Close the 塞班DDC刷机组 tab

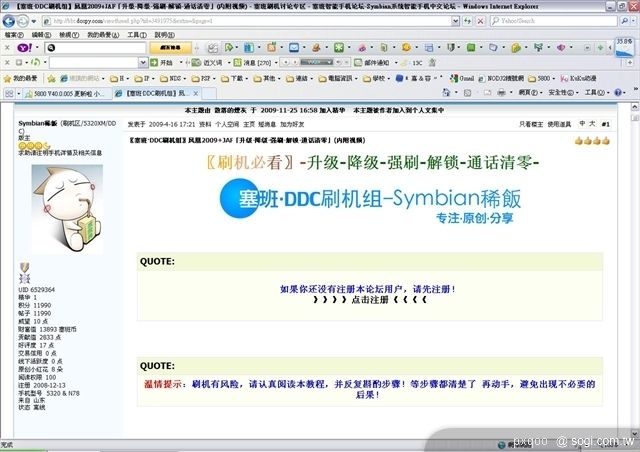pyautogui.click(x=196, y=94)
